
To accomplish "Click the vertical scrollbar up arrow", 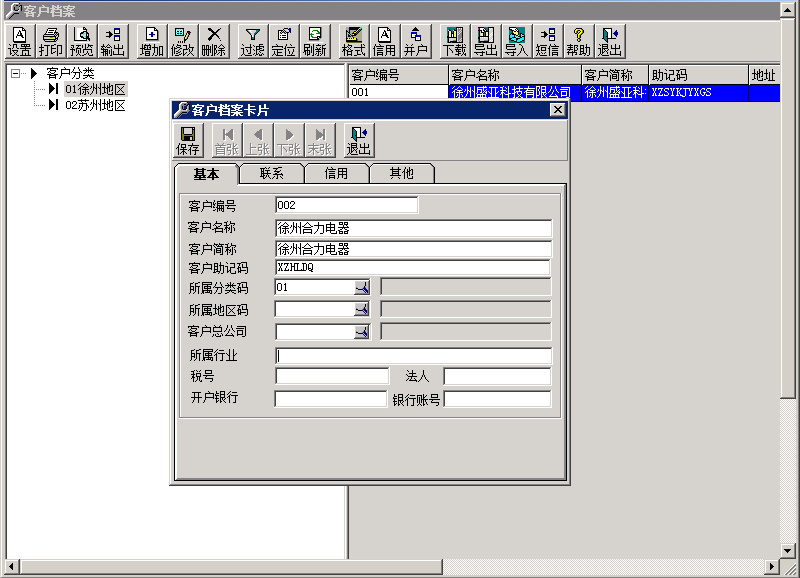I will coord(788,10).
